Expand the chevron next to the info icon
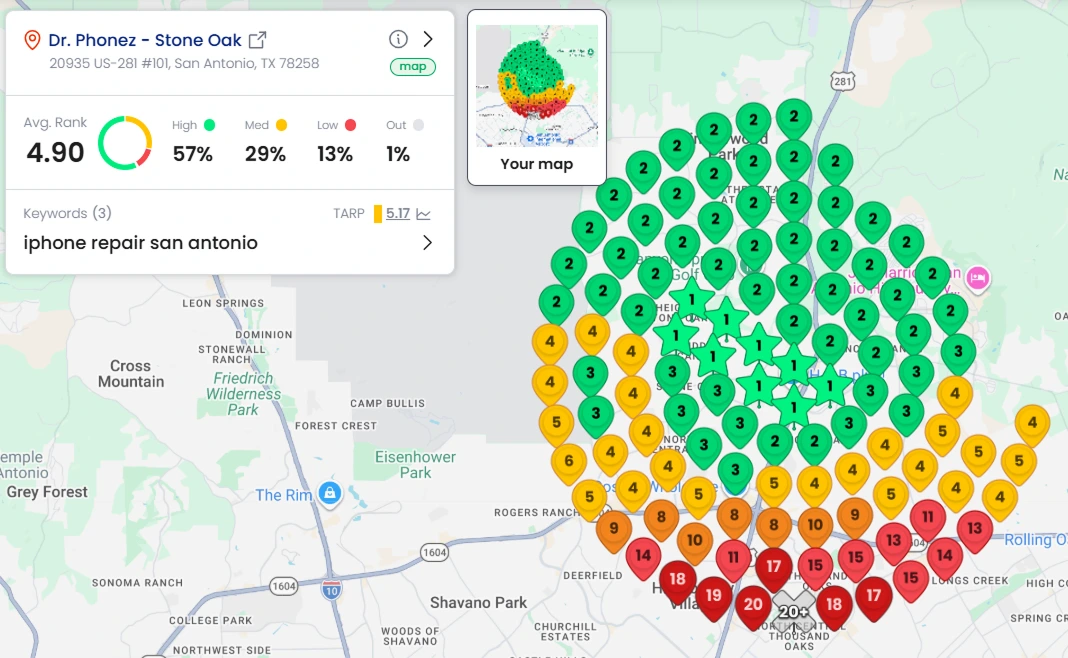 428,40
